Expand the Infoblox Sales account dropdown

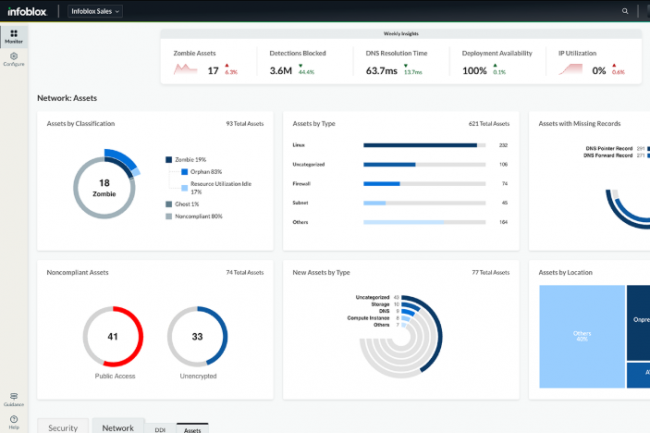pyautogui.click(x=96, y=11)
